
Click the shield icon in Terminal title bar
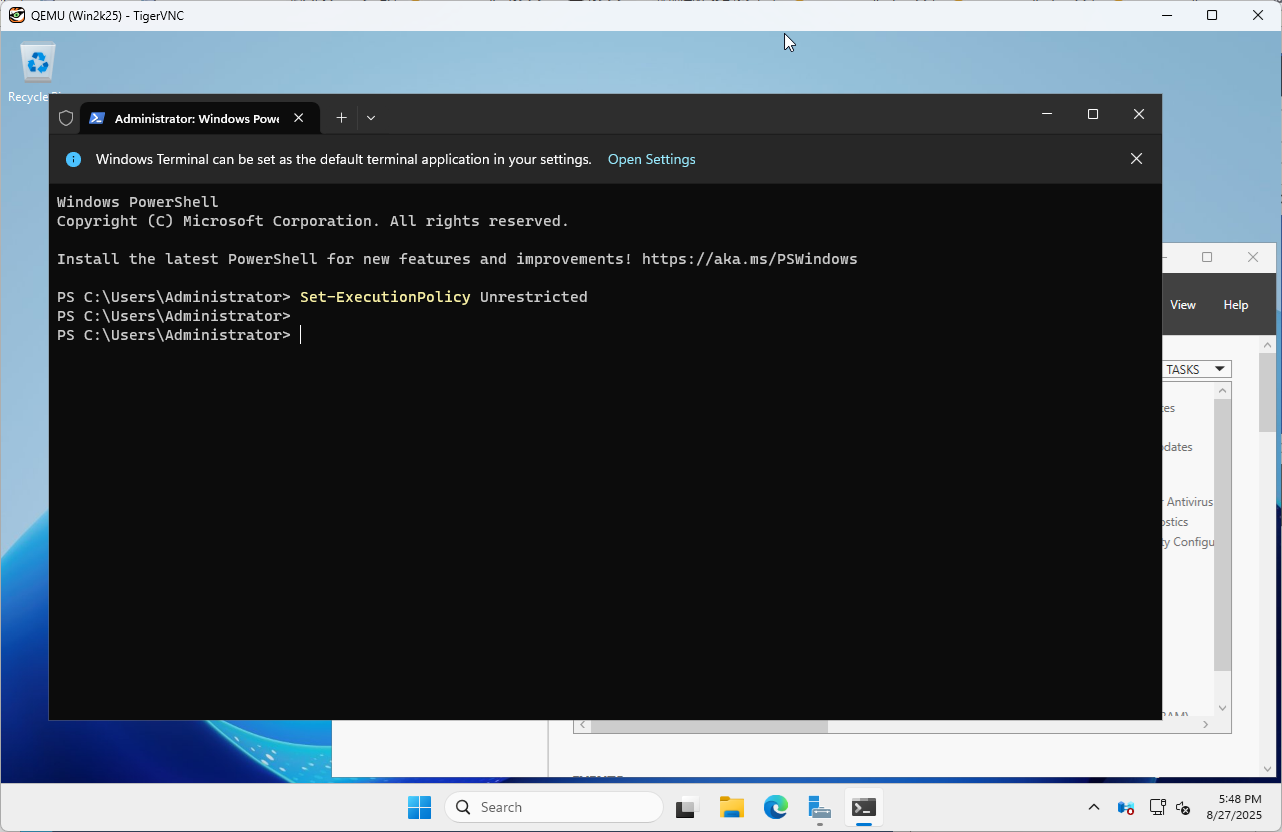click(66, 118)
